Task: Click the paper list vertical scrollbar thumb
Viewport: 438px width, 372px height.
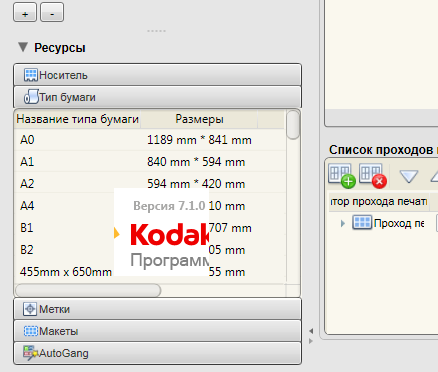Action: pyautogui.click(x=293, y=125)
